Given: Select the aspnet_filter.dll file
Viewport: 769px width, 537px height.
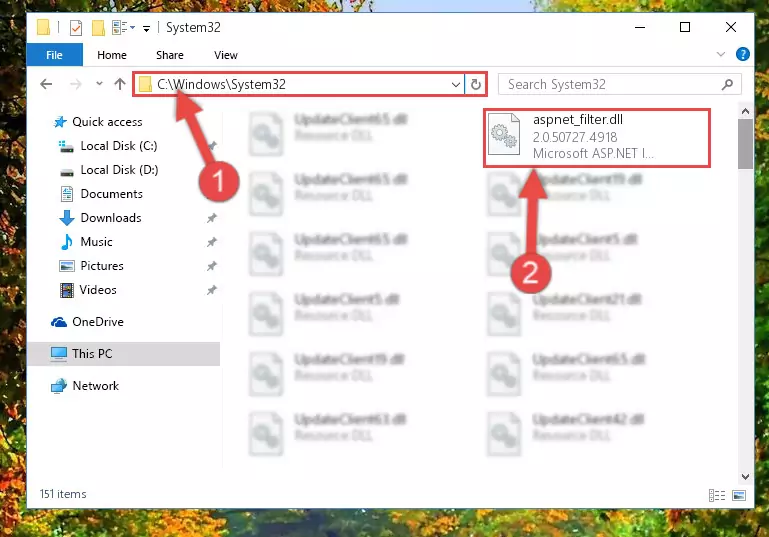Looking at the screenshot, I should 596,137.
